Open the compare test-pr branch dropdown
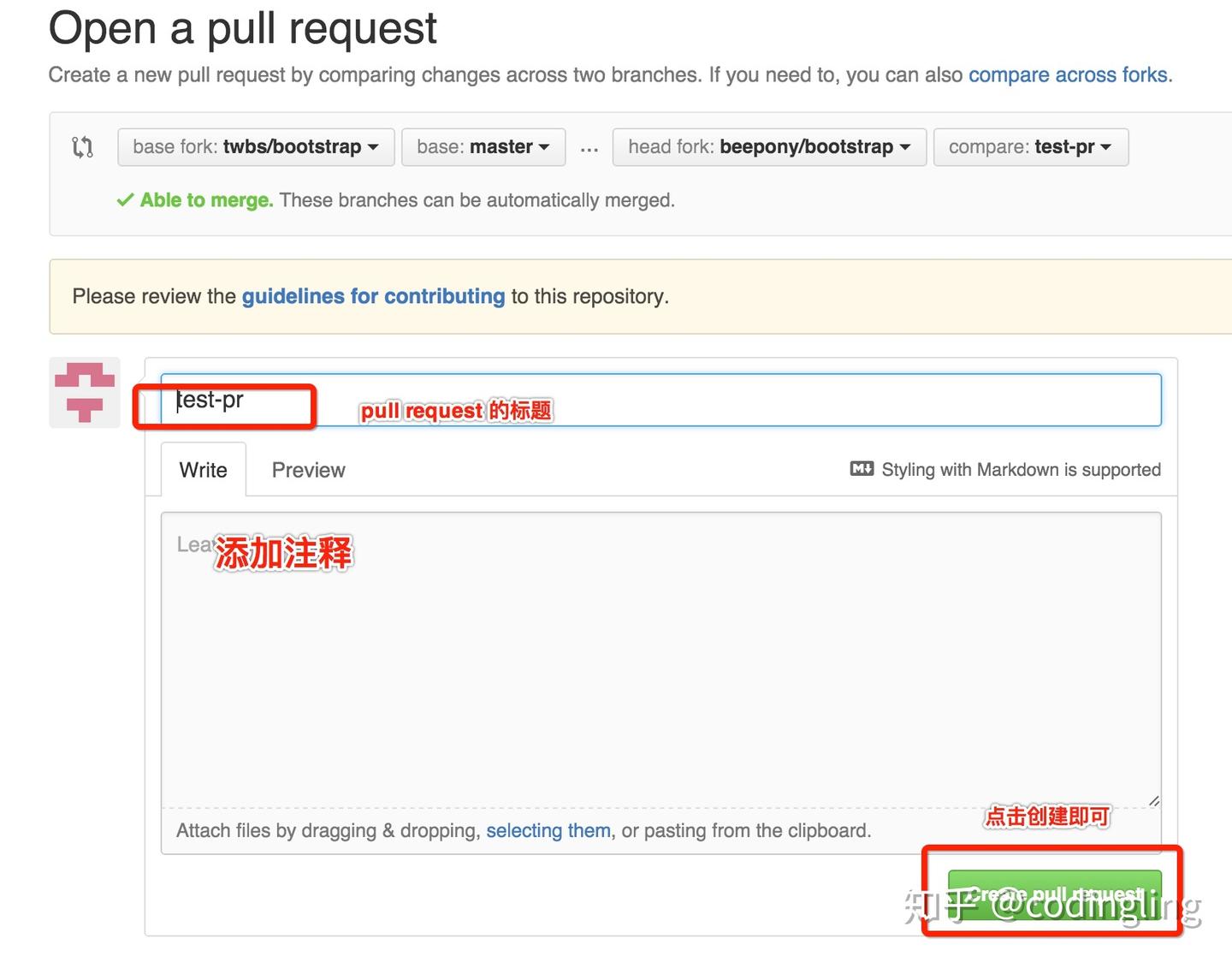Viewport: 1232px width, 962px height. pos(1030,146)
